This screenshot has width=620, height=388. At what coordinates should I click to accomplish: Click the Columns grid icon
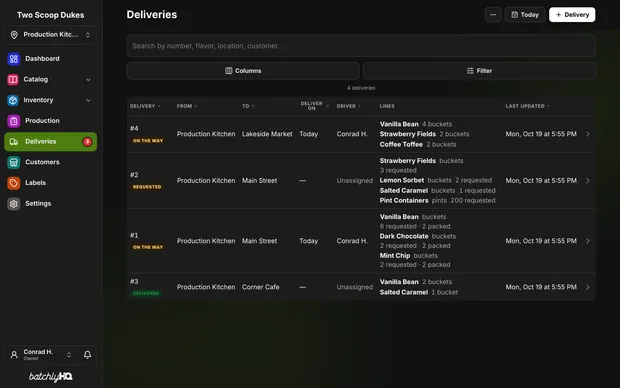pyautogui.click(x=229, y=71)
